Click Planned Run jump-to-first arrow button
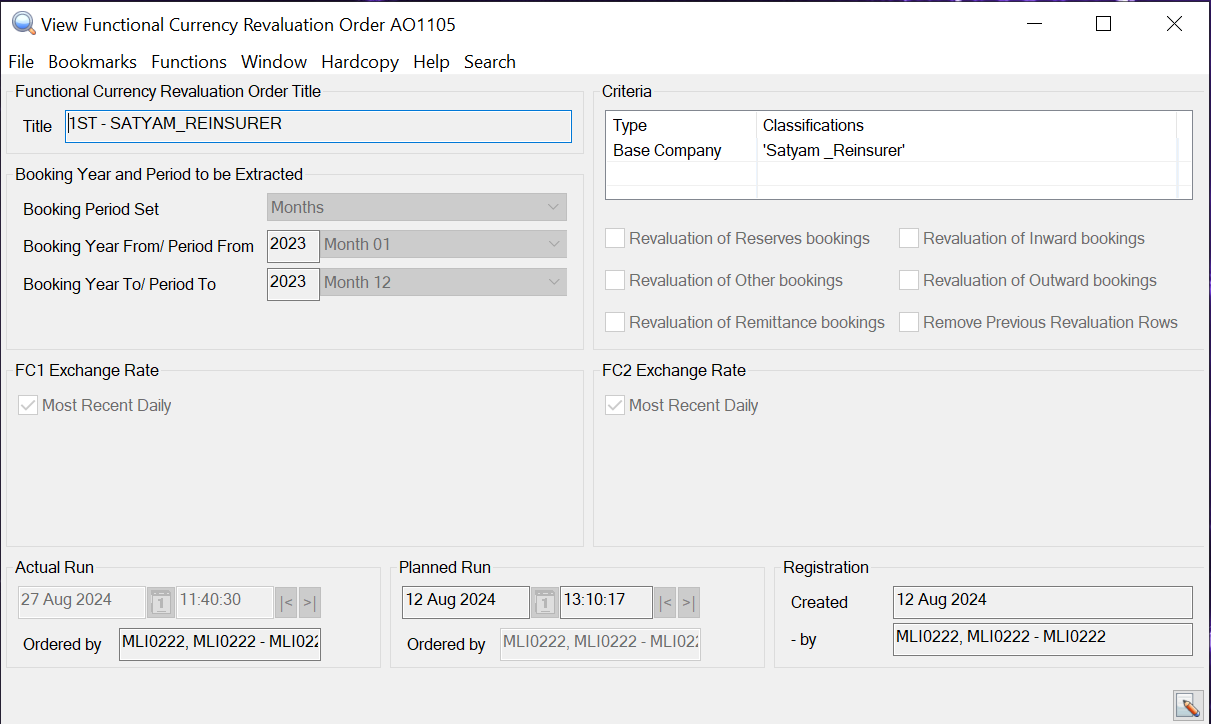 tap(665, 602)
